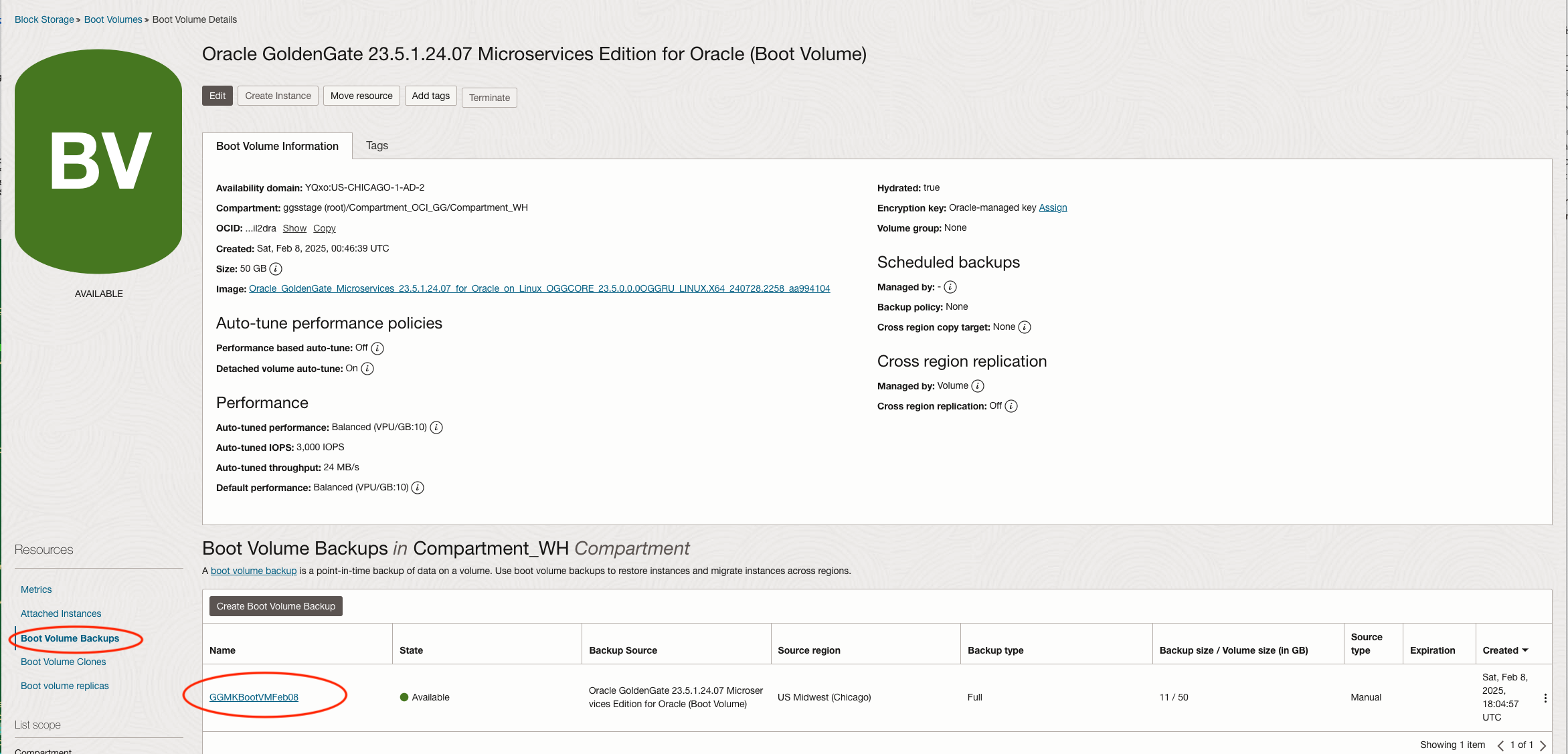
Task: Select Boot Volume Information tab
Action: [x=277, y=146]
